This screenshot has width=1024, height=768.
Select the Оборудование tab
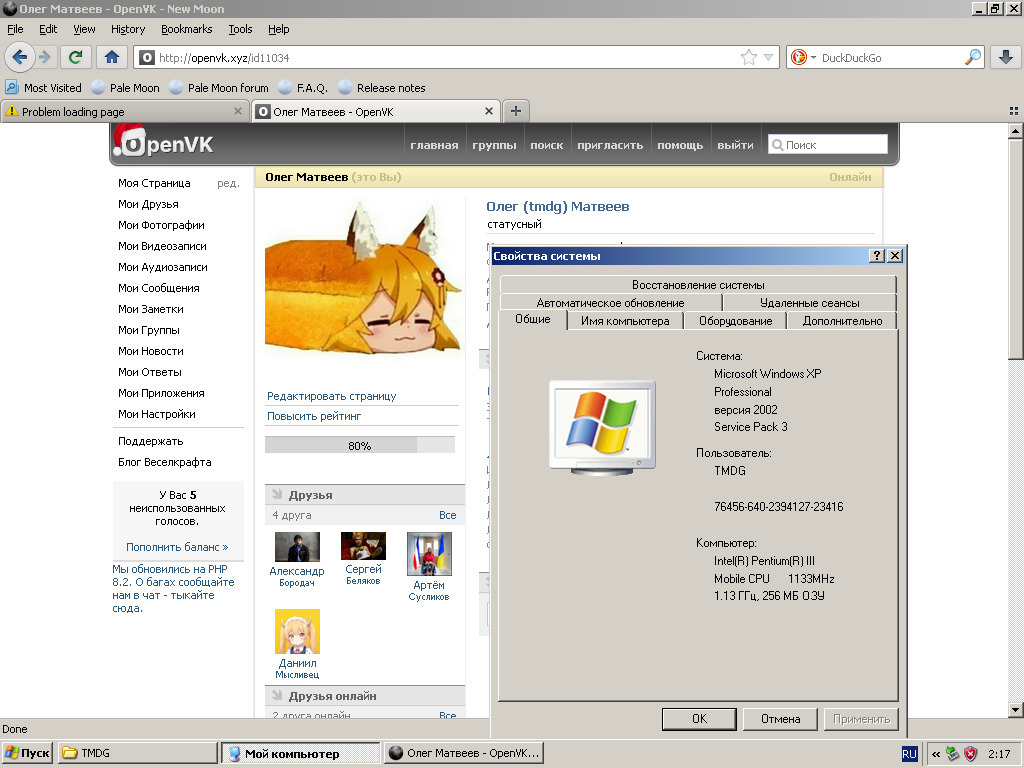pyautogui.click(x=735, y=321)
